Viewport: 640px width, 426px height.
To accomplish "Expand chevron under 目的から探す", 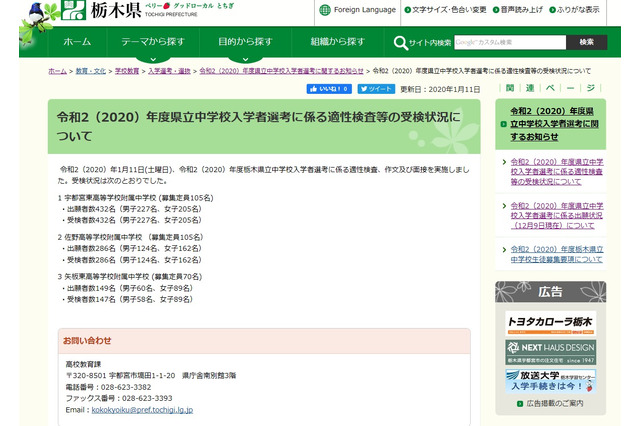I will tap(245, 59).
